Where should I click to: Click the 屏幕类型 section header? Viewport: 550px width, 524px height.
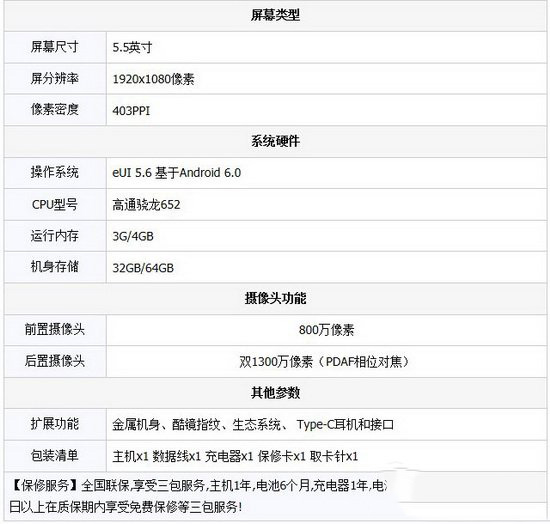(275, 15)
